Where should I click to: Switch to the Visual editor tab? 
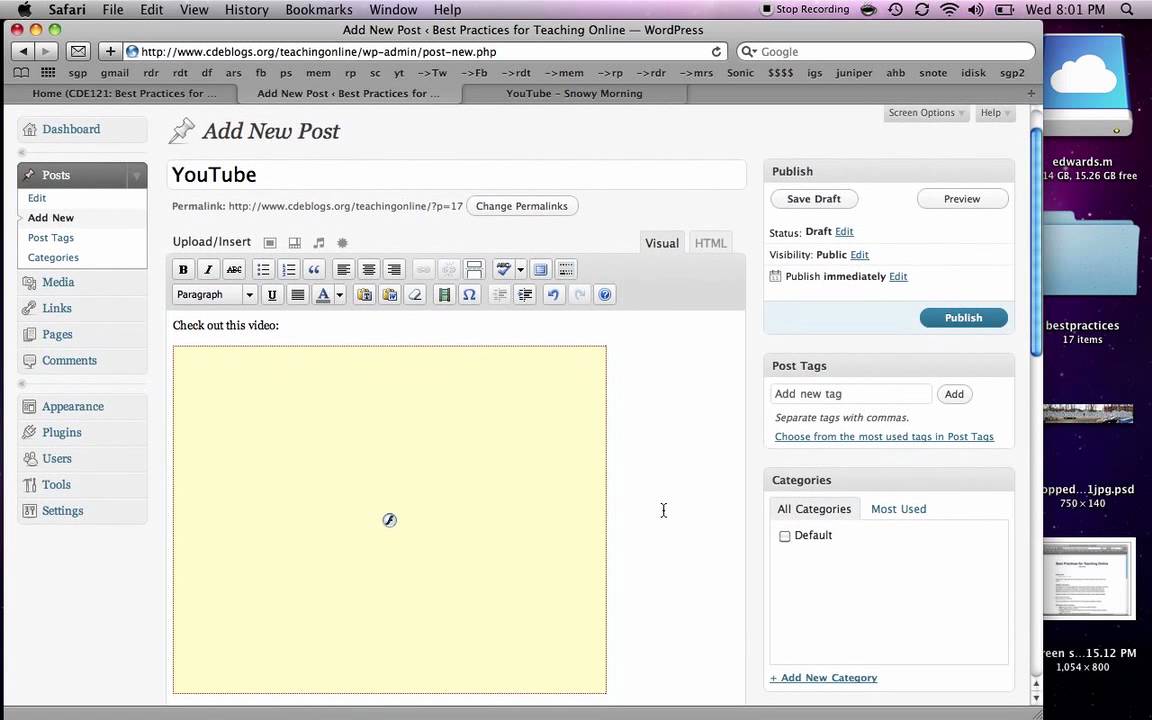click(x=662, y=243)
